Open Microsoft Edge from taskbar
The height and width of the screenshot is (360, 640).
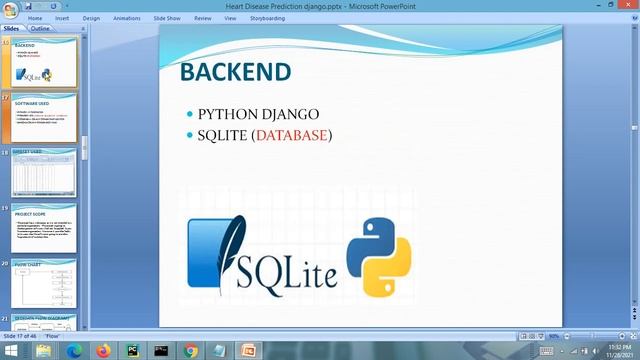tap(74, 351)
